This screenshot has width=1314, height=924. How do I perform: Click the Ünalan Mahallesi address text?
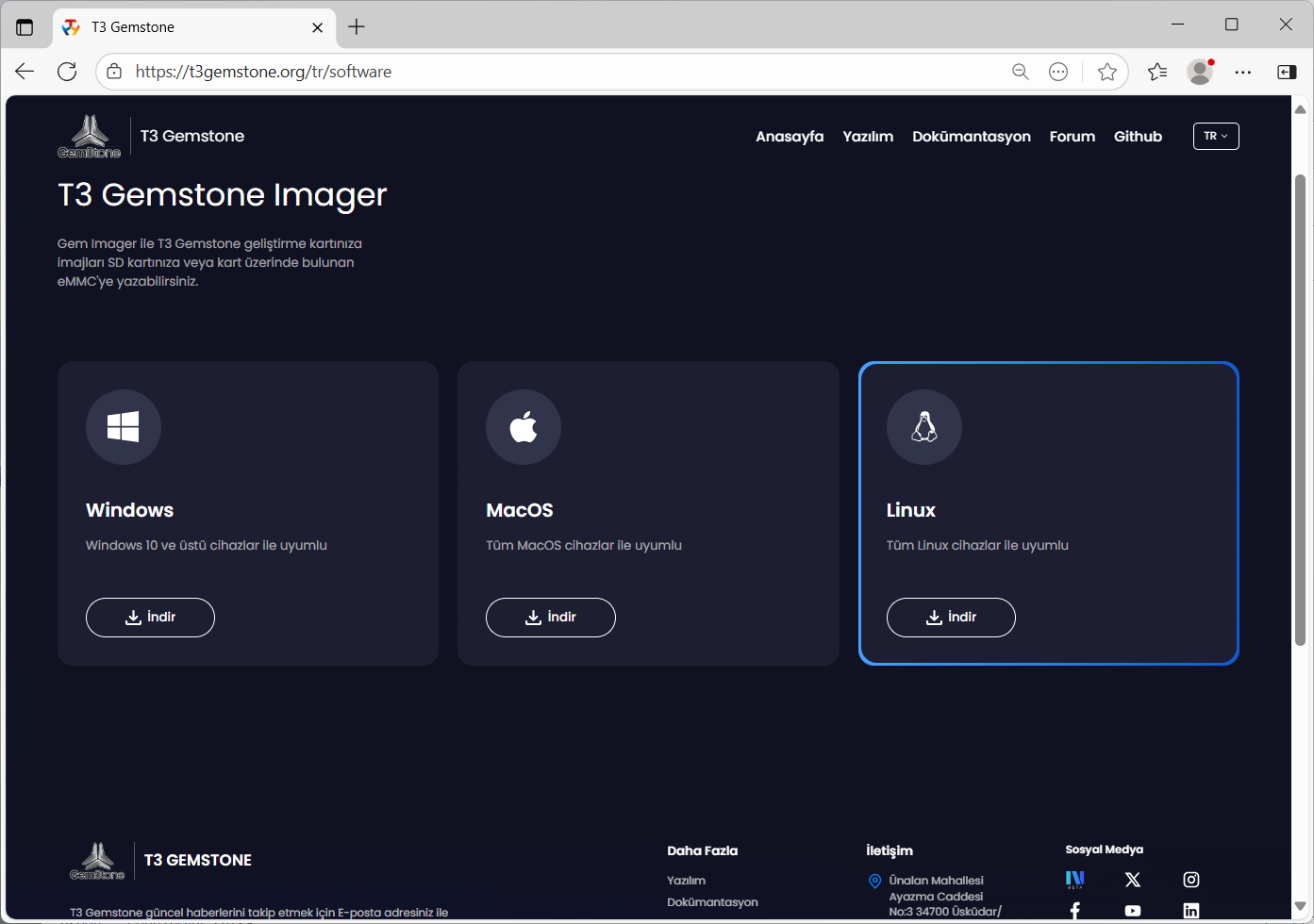tap(936, 881)
